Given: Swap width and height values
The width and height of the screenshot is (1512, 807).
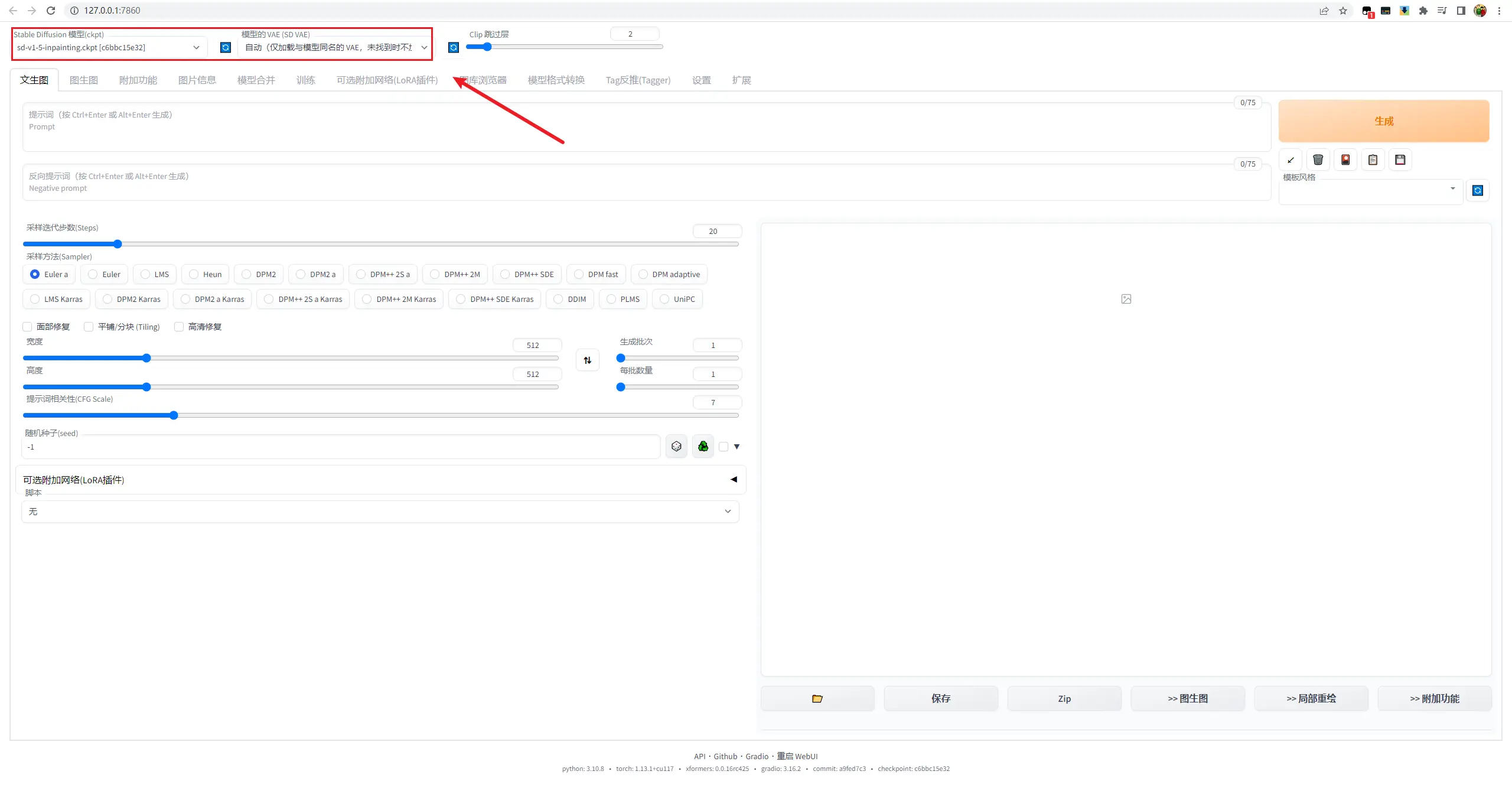Looking at the screenshot, I should point(587,360).
